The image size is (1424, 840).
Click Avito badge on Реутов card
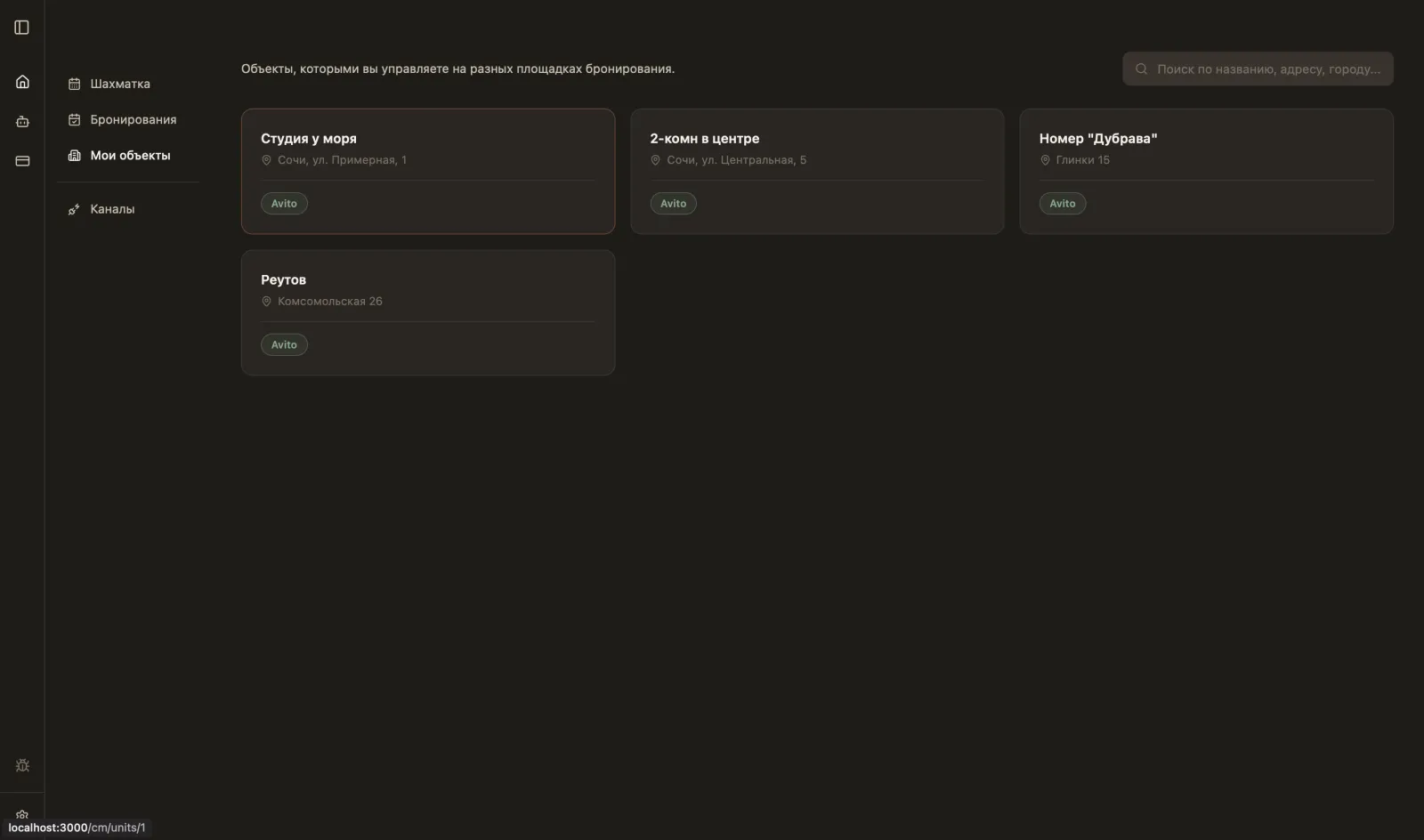tap(284, 345)
